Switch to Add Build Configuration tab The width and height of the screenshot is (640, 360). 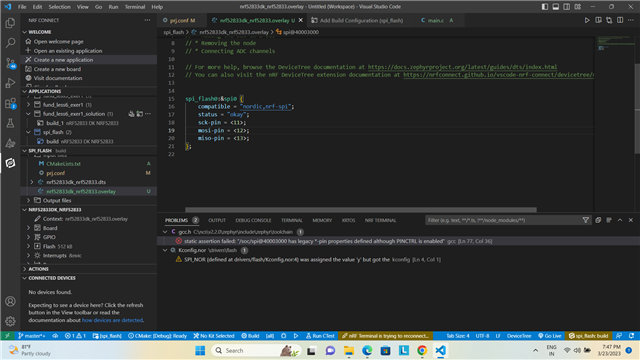(x=361, y=20)
